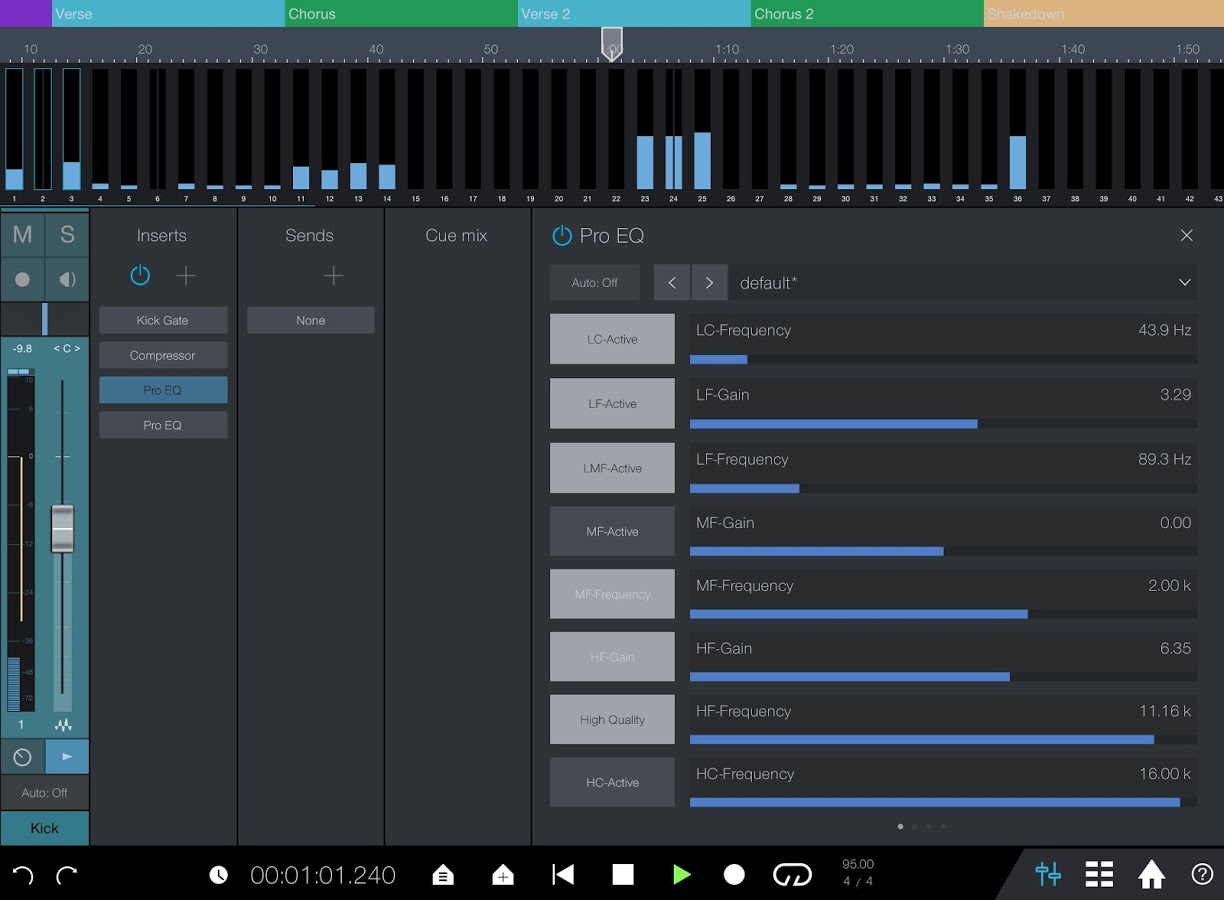Select the Chorus 2 section marker
Viewport: 1224px width, 900px height.
click(865, 14)
